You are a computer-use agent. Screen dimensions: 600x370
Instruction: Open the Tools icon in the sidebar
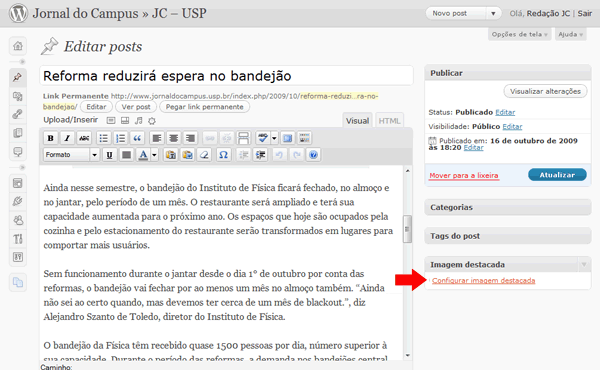coord(18,239)
